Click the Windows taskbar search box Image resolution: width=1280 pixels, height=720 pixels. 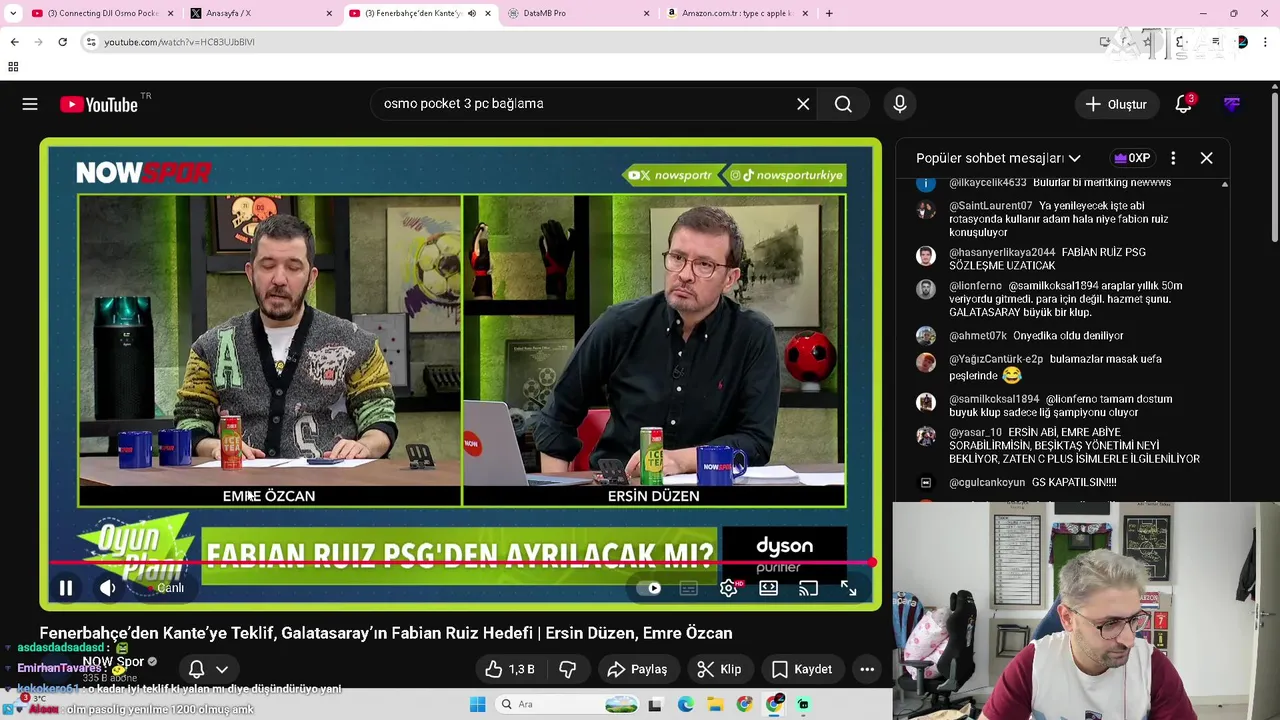pyautogui.click(x=568, y=704)
